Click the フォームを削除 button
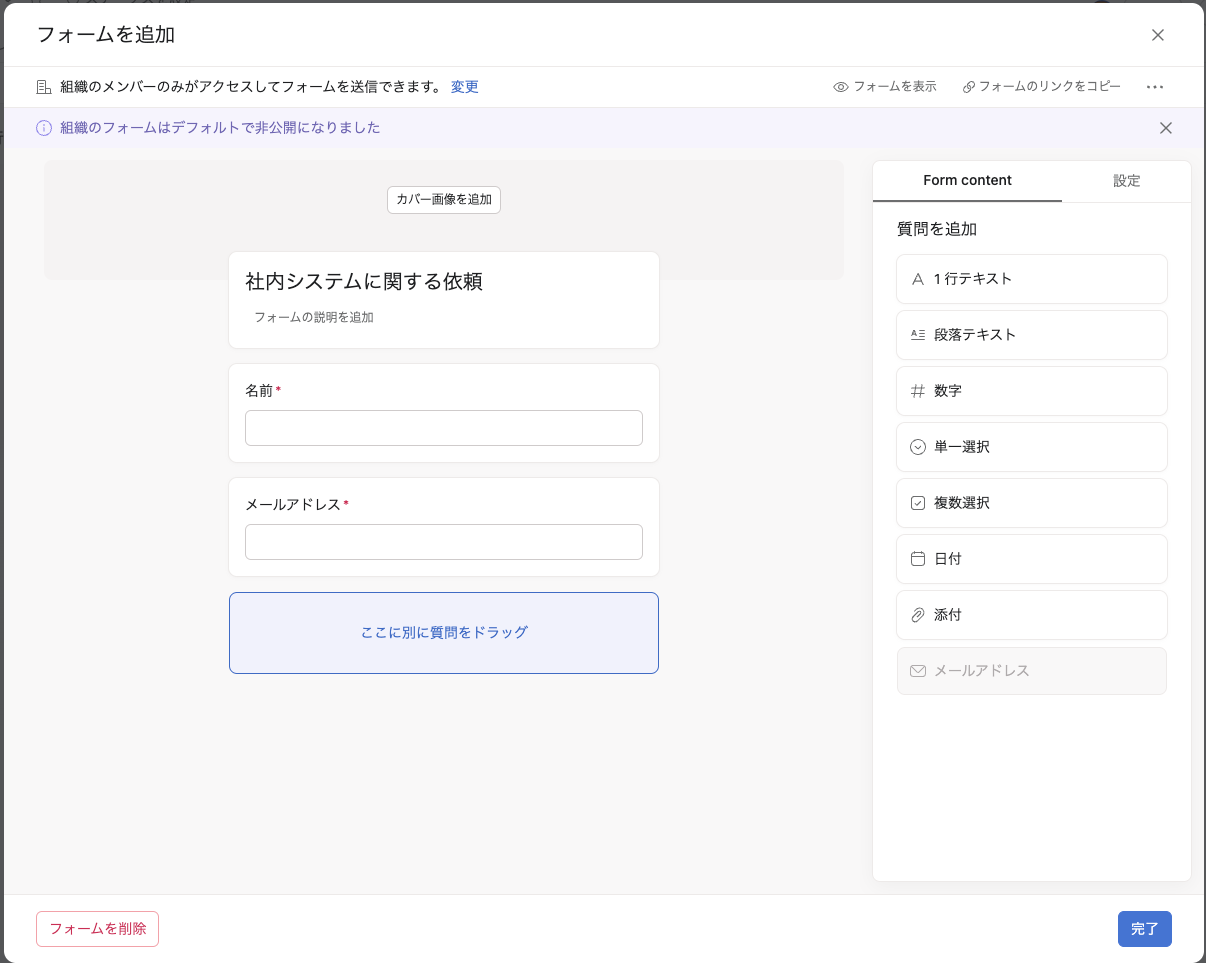The height and width of the screenshot is (963, 1206). [98, 929]
